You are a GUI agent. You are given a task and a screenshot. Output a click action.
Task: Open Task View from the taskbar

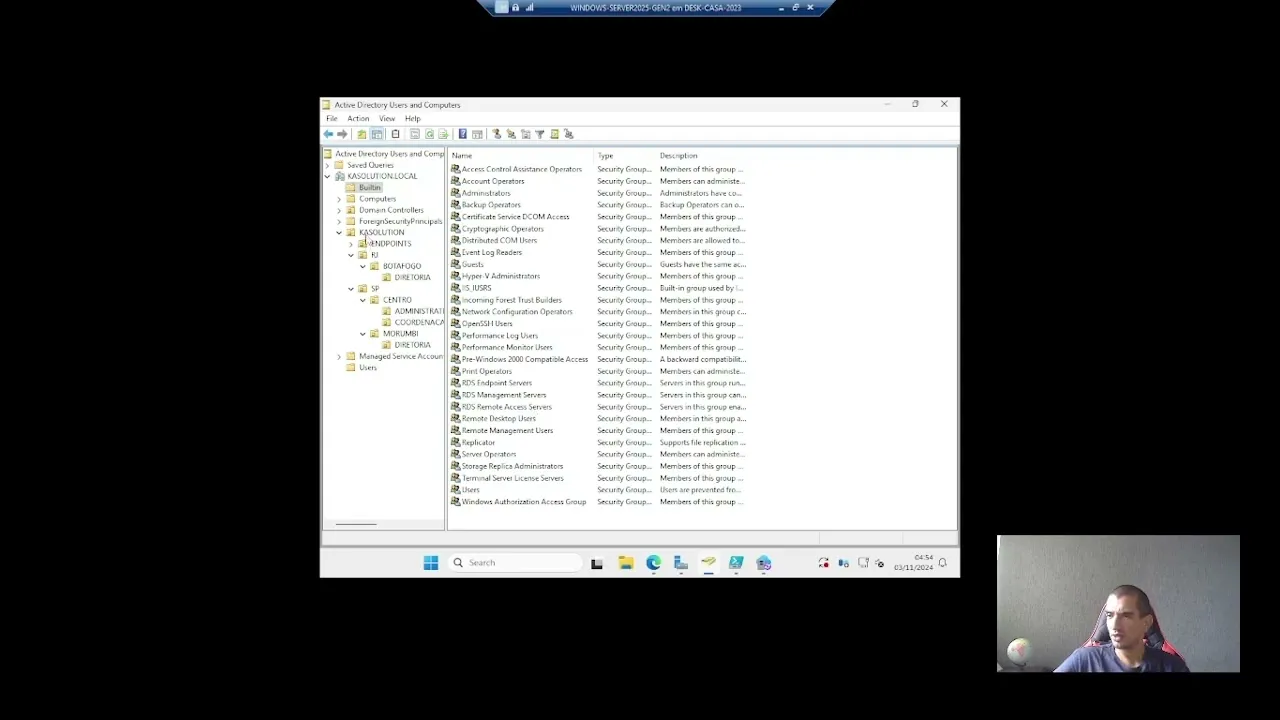597,563
